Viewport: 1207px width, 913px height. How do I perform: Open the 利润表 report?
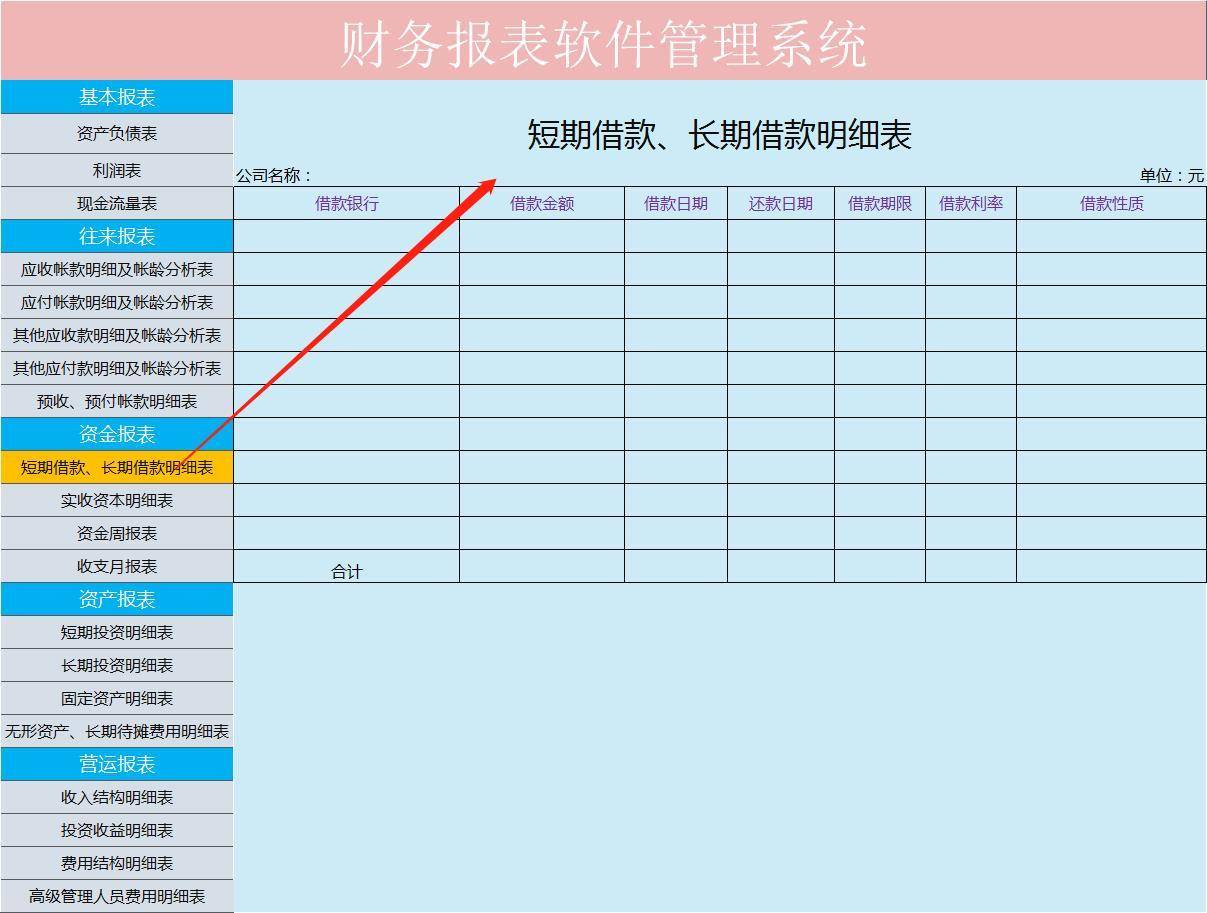tap(117, 170)
